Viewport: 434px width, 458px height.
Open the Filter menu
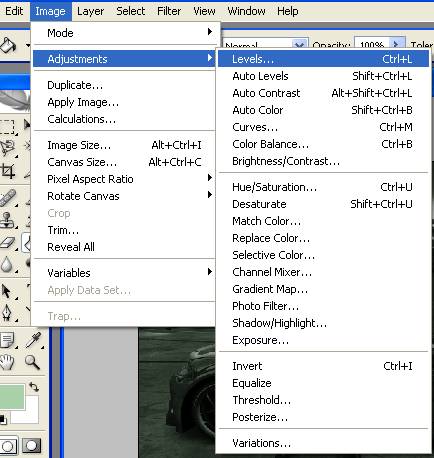[x=169, y=11]
